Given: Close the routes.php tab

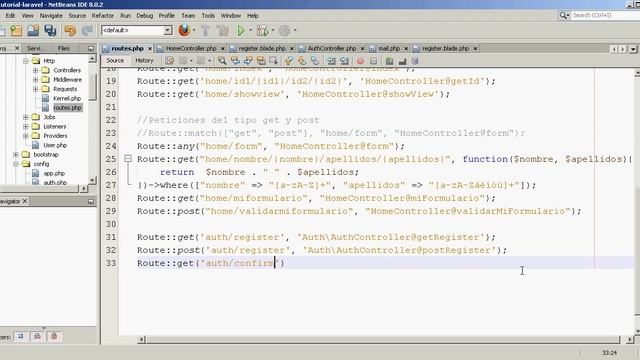Looking at the screenshot, I should tap(150, 49).
